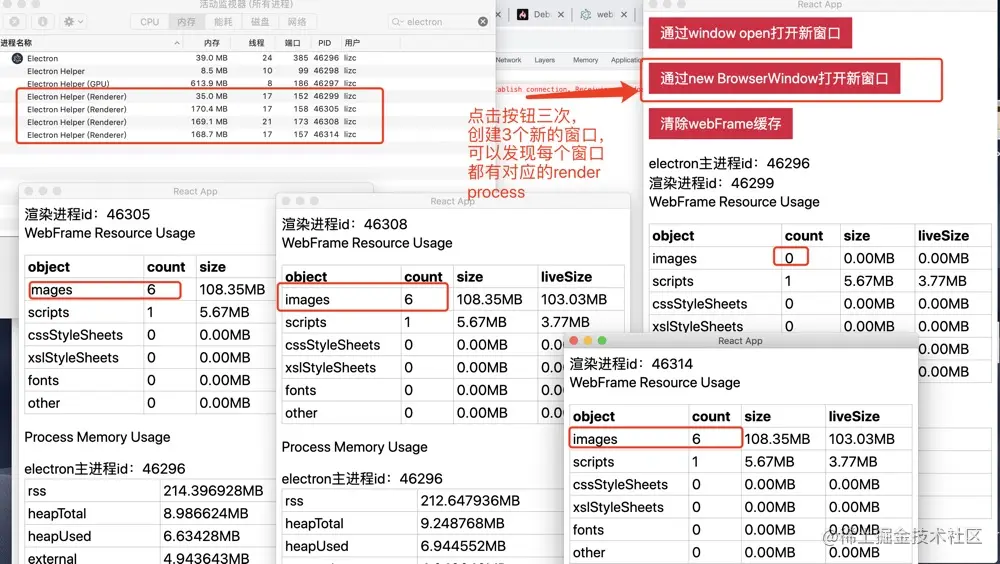Click the React favicon of the web tab

(x=585, y=14)
